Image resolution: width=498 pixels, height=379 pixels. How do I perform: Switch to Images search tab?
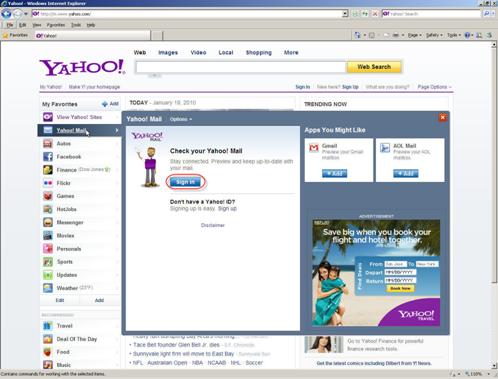(x=168, y=52)
